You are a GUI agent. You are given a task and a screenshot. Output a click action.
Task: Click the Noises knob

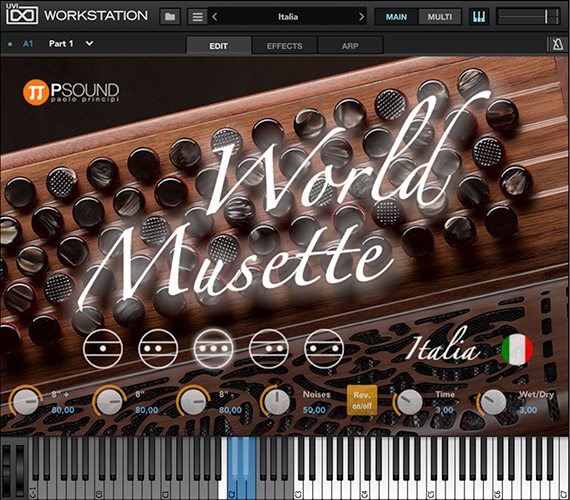[x=276, y=402]
